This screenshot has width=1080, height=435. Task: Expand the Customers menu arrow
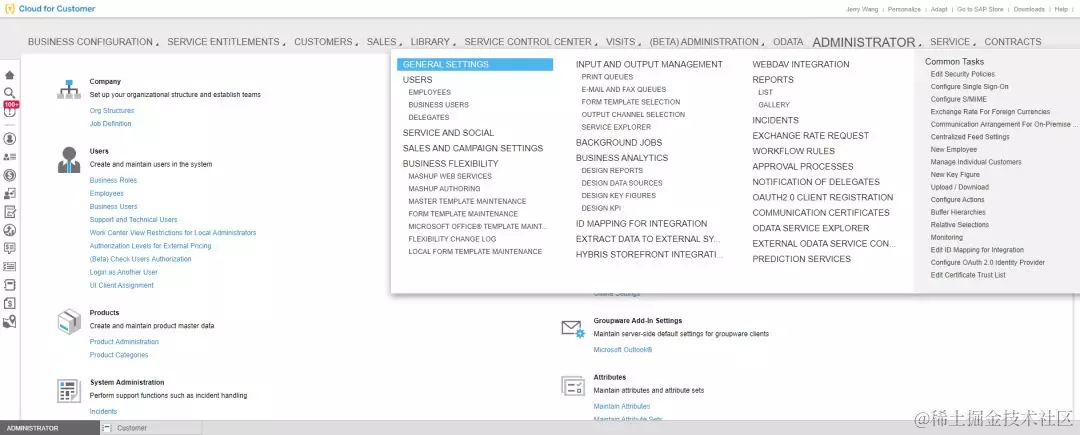[x=356, y=45]
